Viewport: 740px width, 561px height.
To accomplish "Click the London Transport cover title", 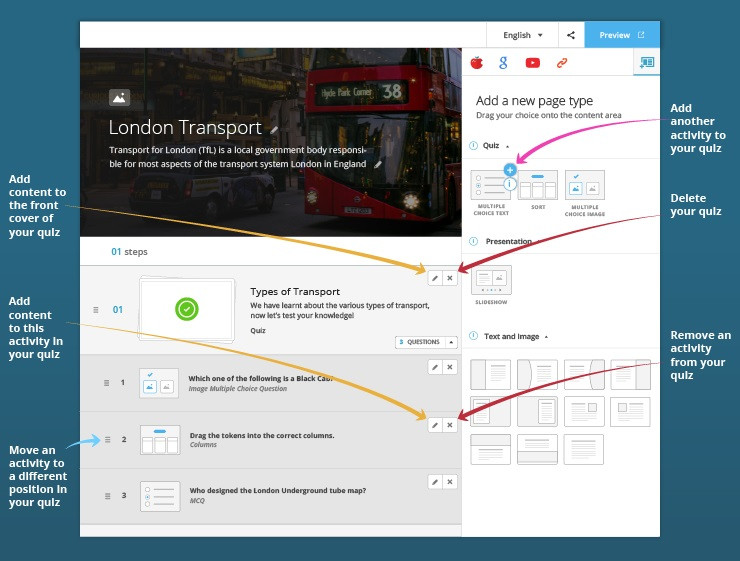I will coord(185,128).
